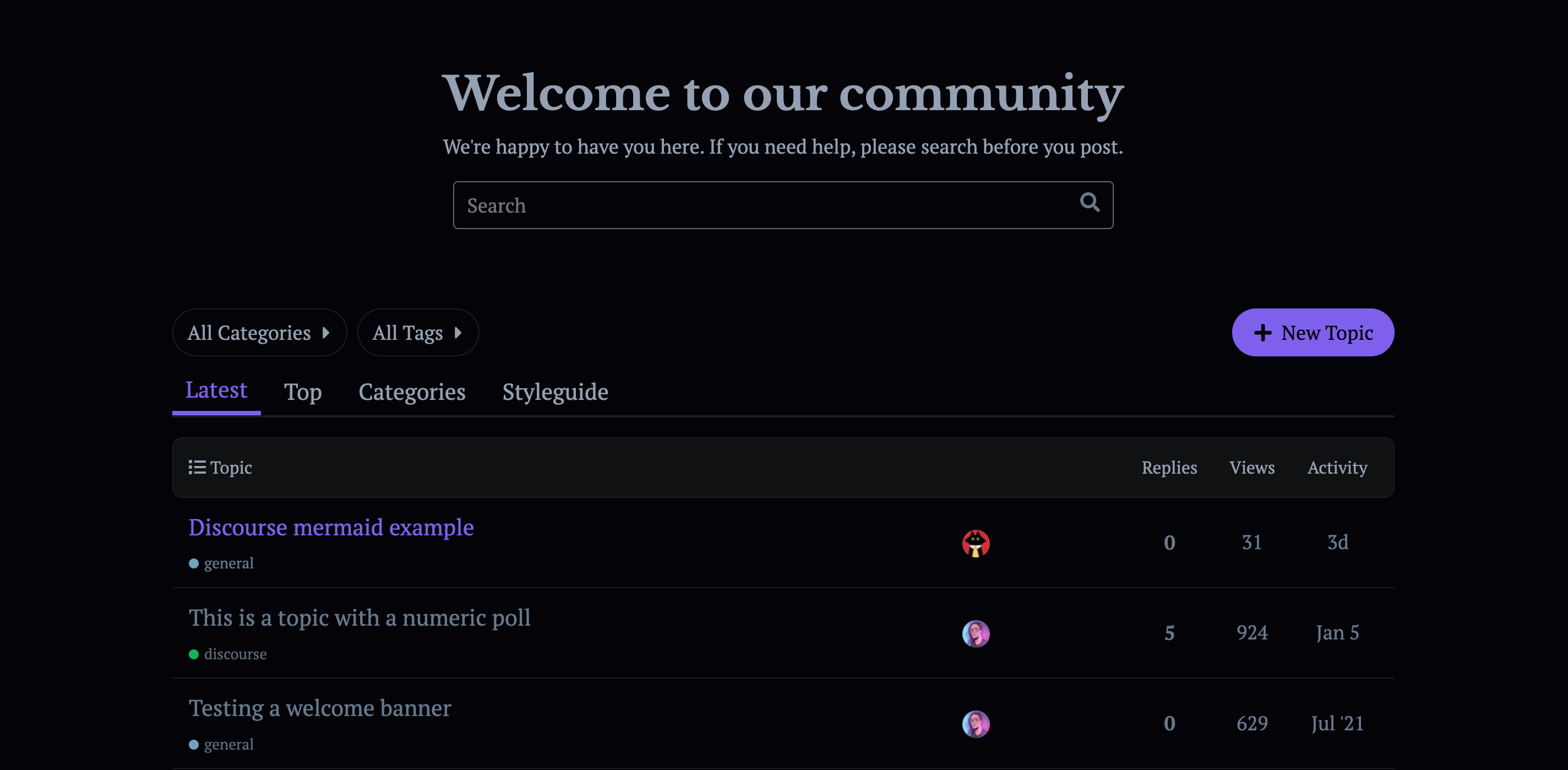Switch to the Categories tab
1568x770 pixels.
point(412,392)
